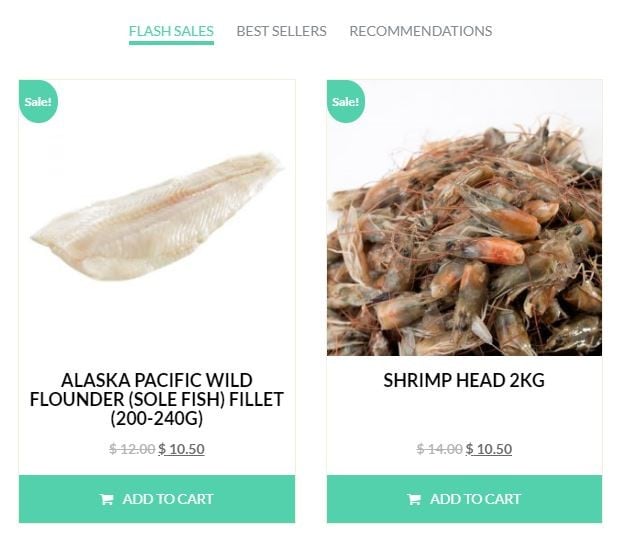The width and height of the screenshot is (623, 533).
Task: Click the Shrimp Head $10.50 sale price
Action: (x=489, y=449)
